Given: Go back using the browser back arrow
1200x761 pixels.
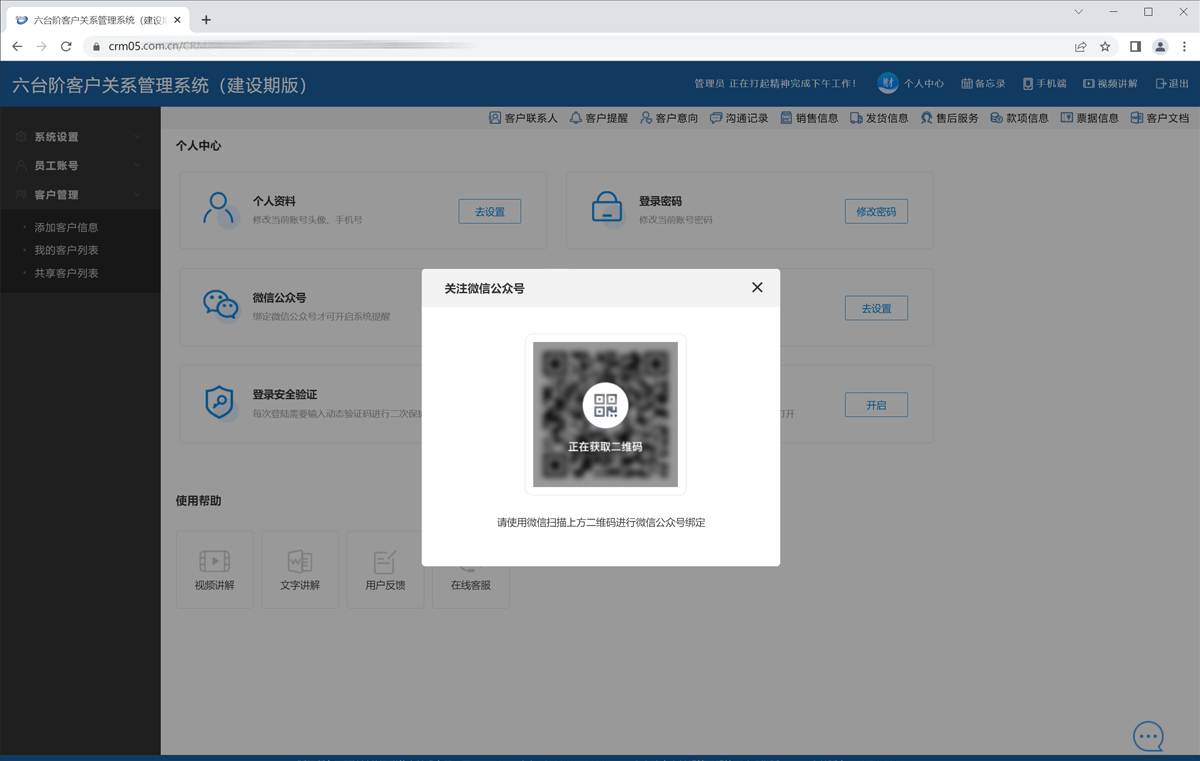Looking at the screenshot, I should coord(17,46).
